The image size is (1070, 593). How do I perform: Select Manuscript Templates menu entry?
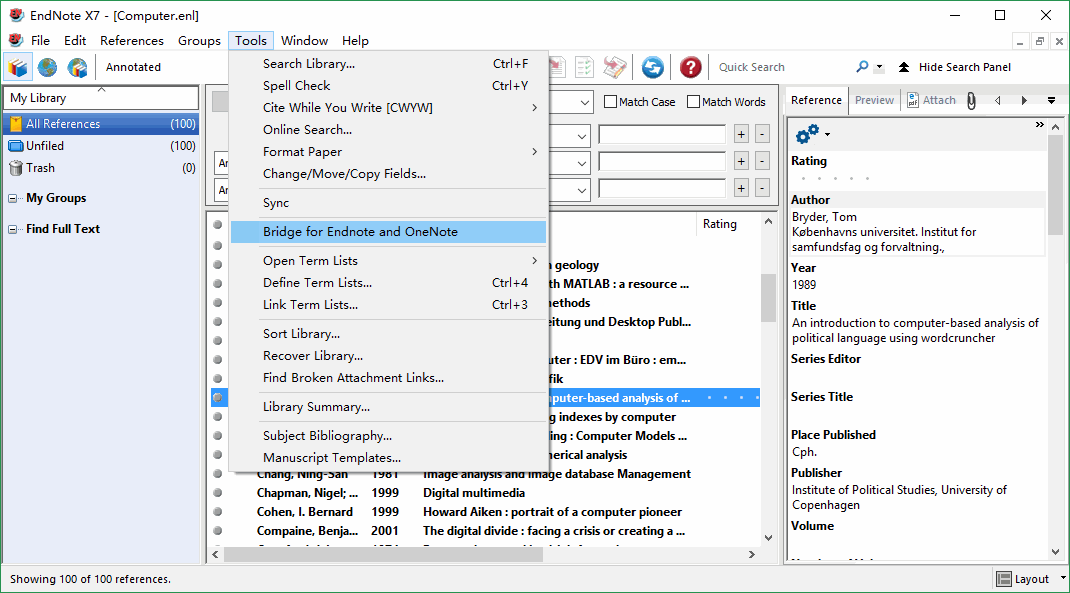(389, 458)
